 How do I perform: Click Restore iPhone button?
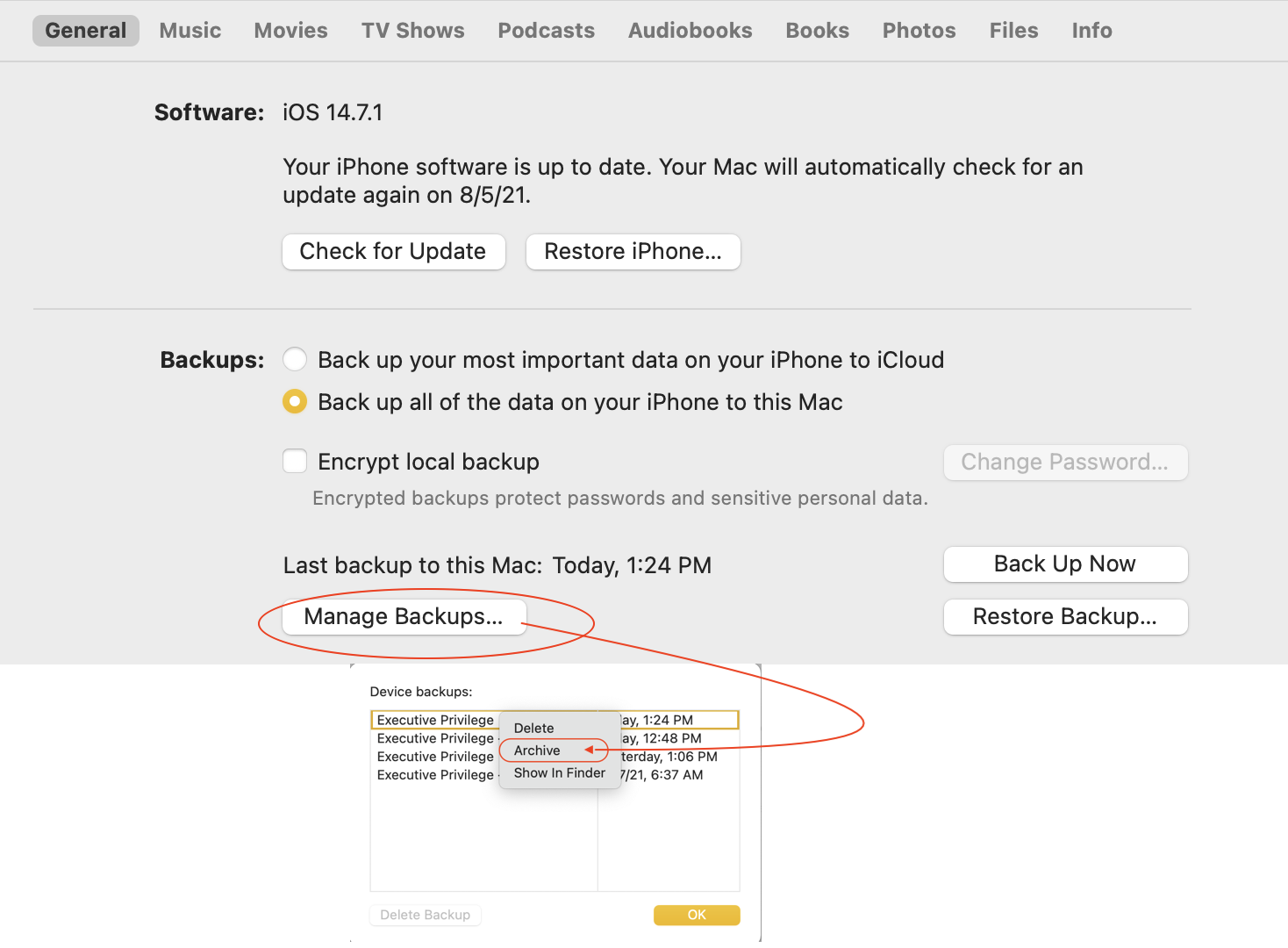pos(633,252)
